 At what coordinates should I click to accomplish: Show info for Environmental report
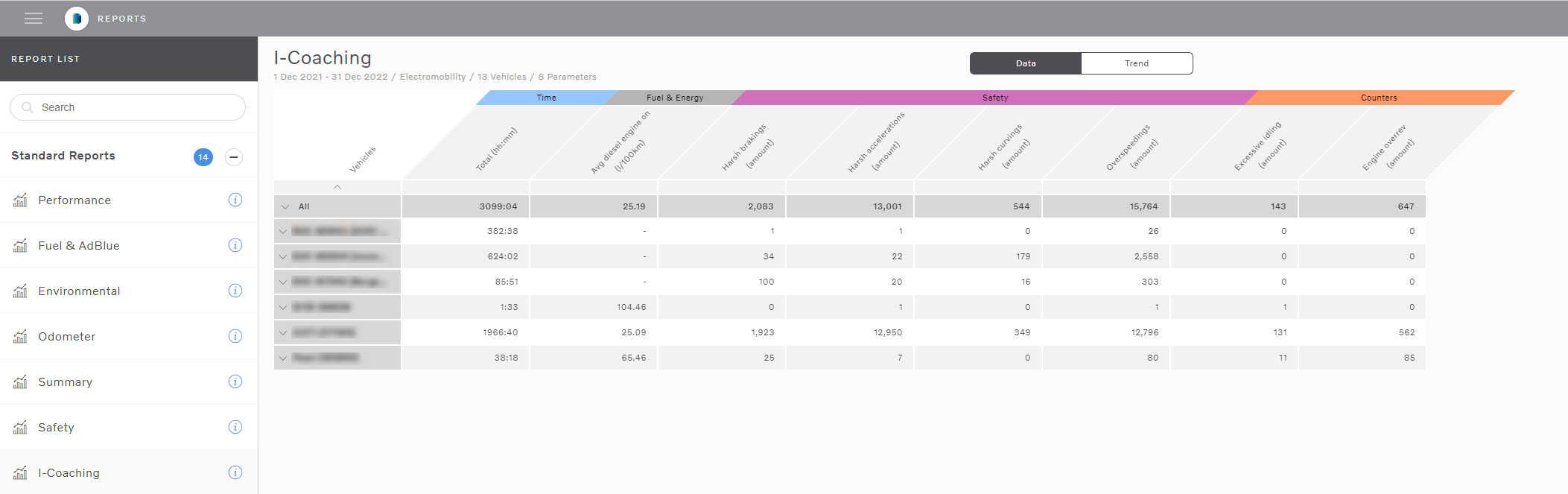(x=235, y=291)
